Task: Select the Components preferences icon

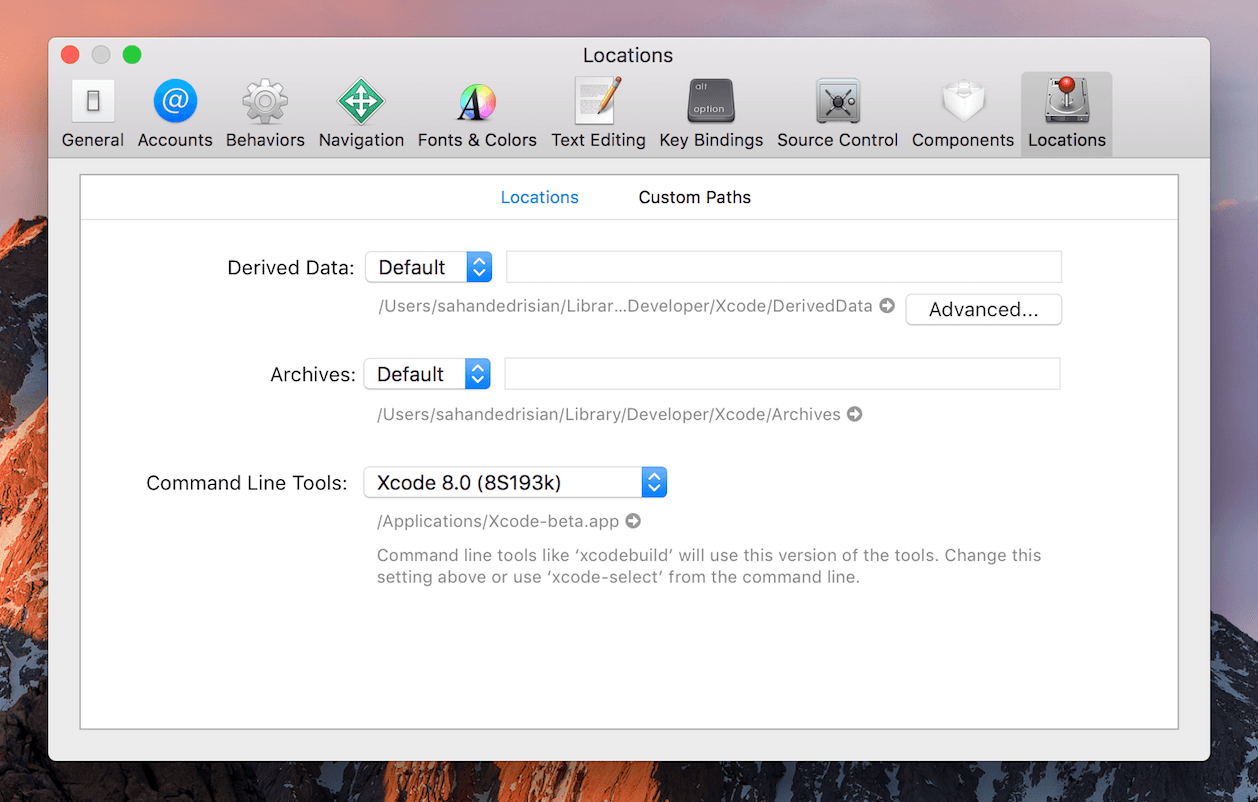Action: pos(962,110)
